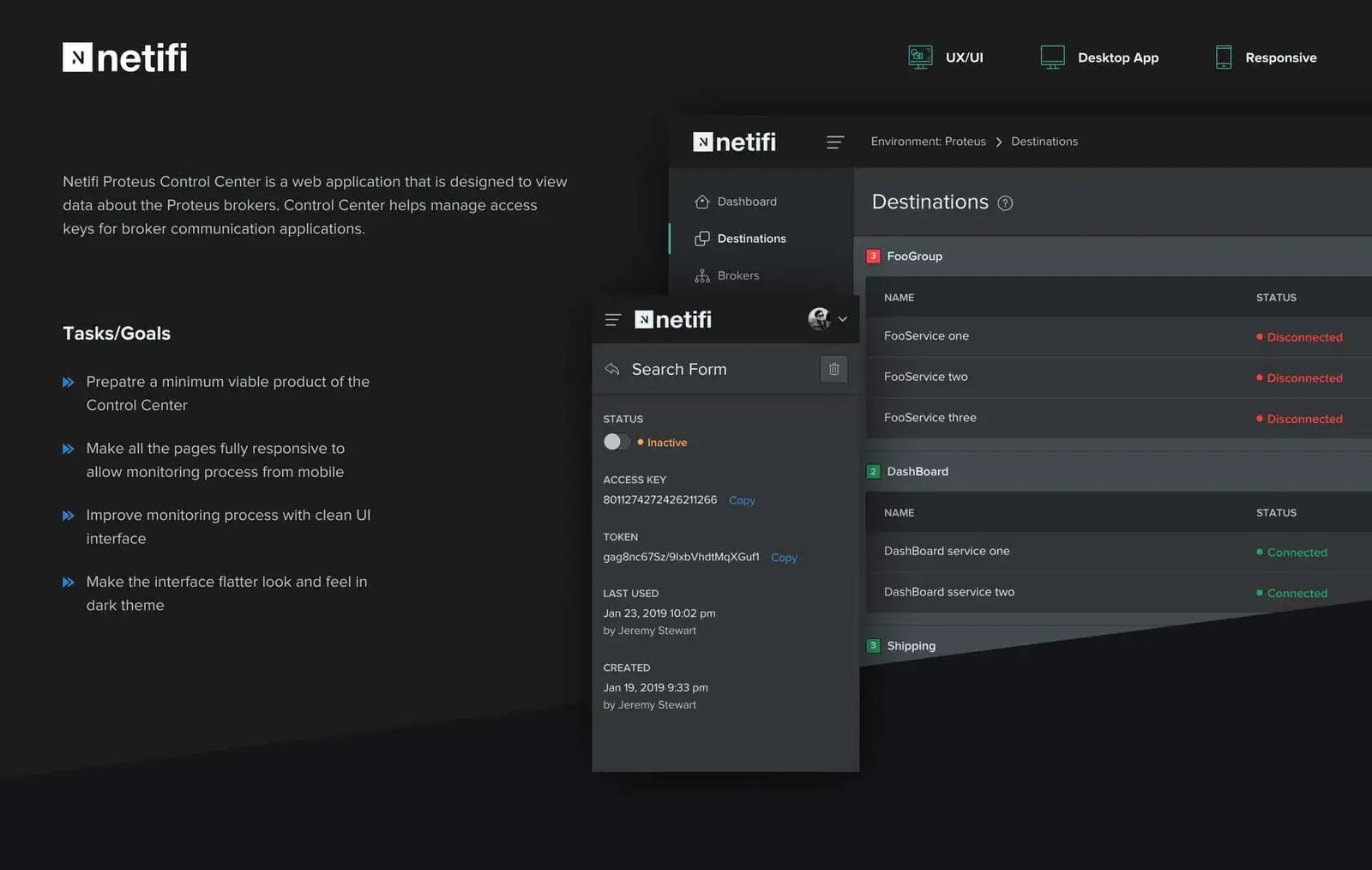
Task: Click the Brokers hierarchy icon
Action: coord(702,275)
